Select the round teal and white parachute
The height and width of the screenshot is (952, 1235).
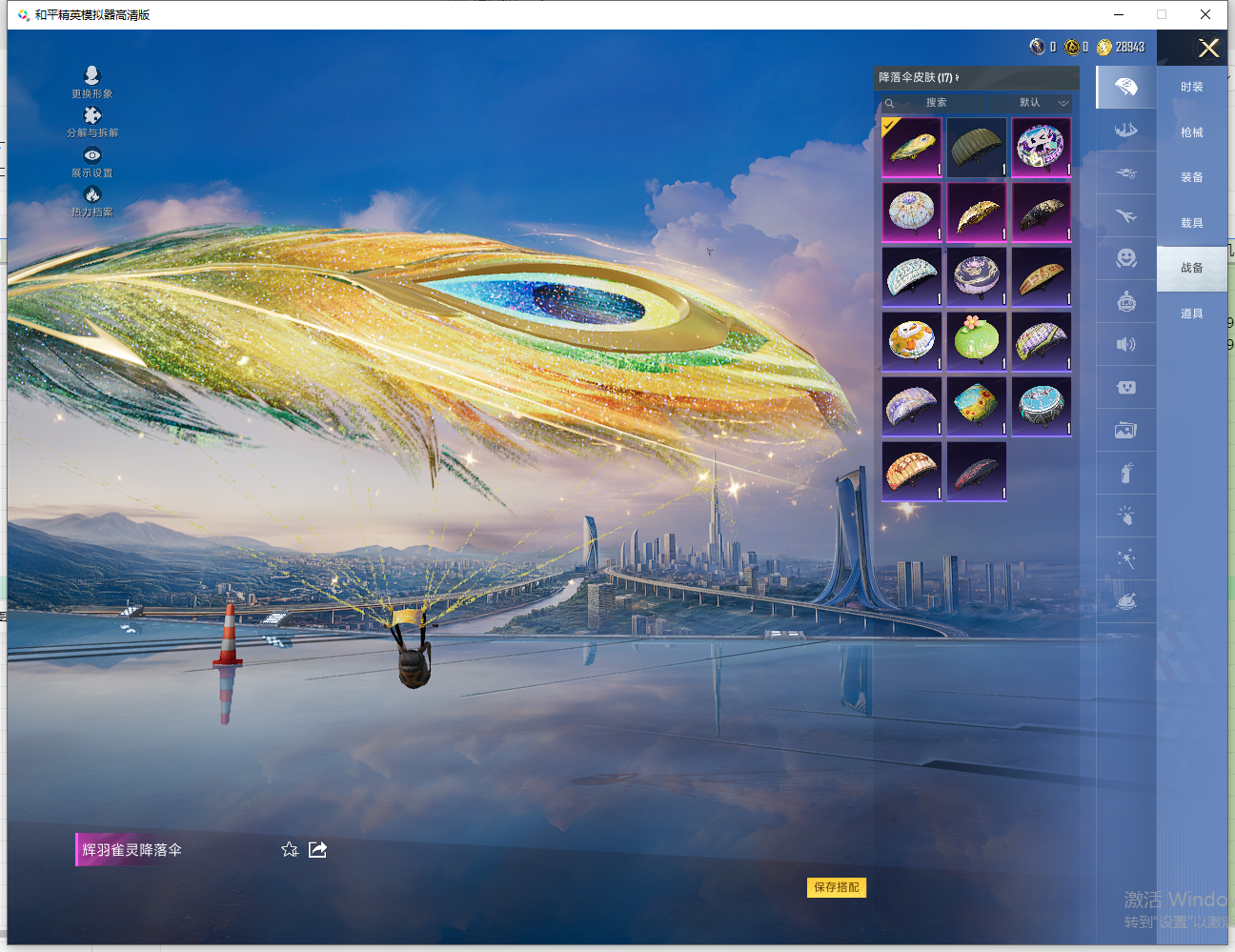coord(1042,407)
